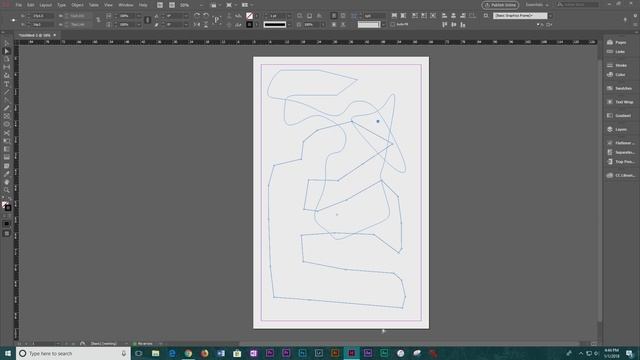Open the File menu
This screenshot has height=360, width=640.
click(x=19, y=5)
